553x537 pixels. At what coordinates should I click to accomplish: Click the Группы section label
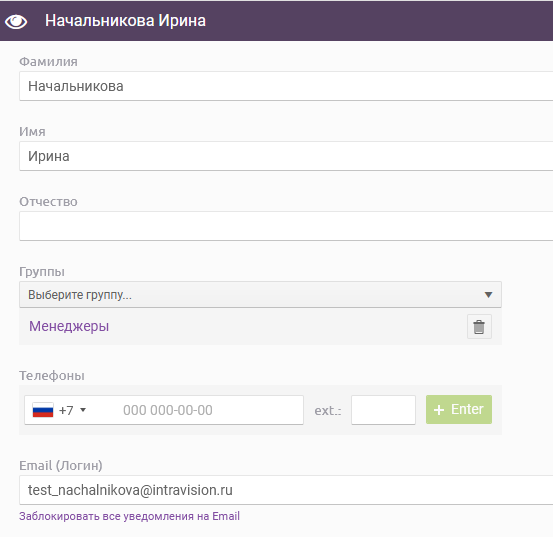coord(42,272)
